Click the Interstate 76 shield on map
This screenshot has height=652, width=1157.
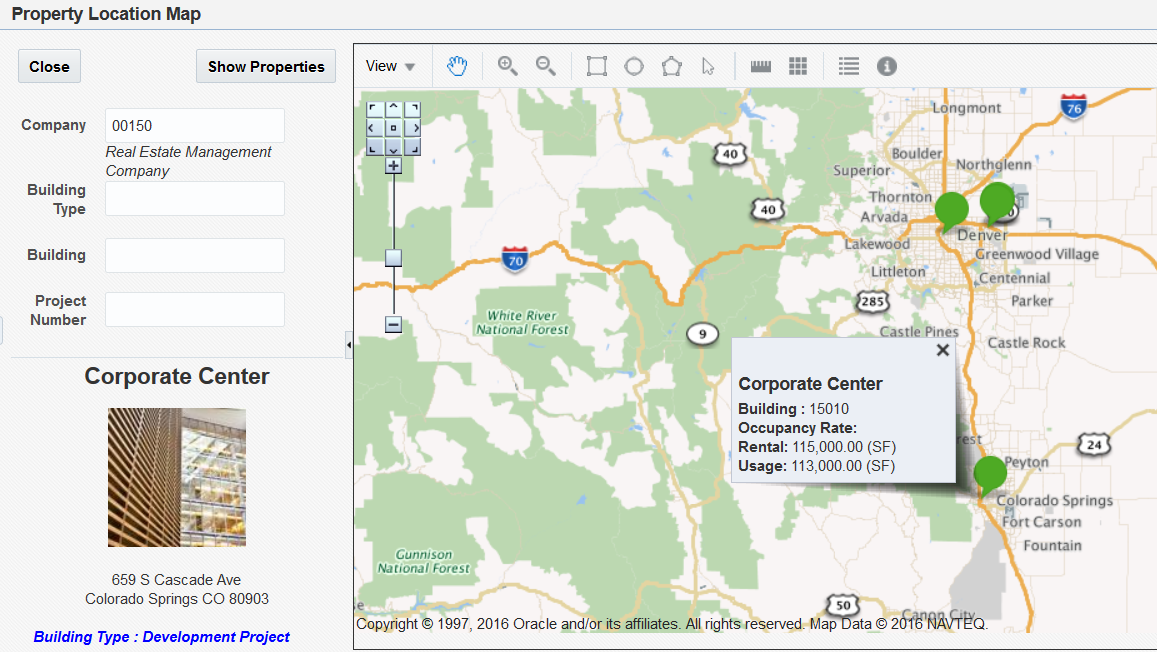[x=1074, y=107]
